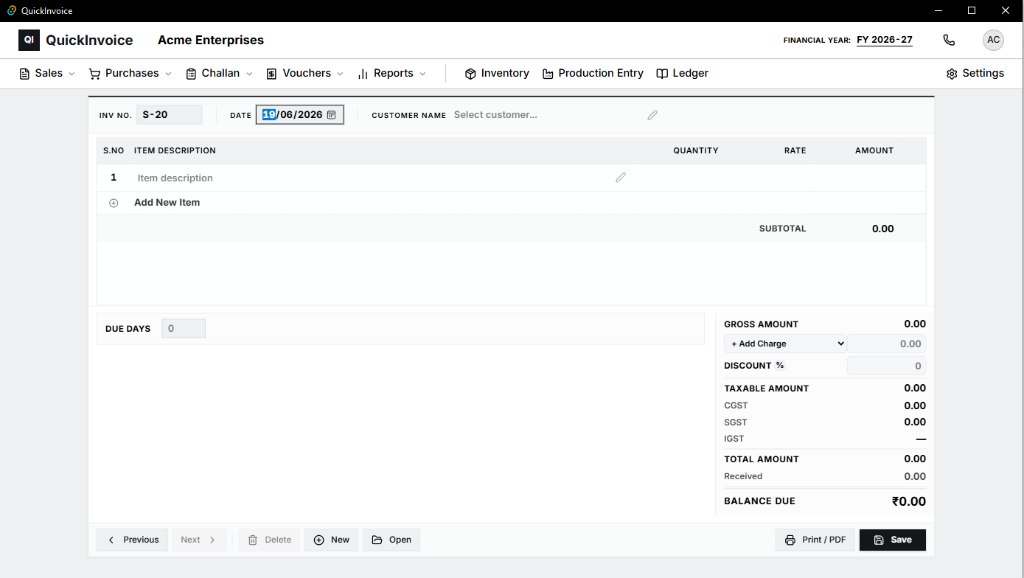Toggle the discount percent mode symbol
Image resolution: width=1024 pixels, height=578 pixels.
coord(780,366)
